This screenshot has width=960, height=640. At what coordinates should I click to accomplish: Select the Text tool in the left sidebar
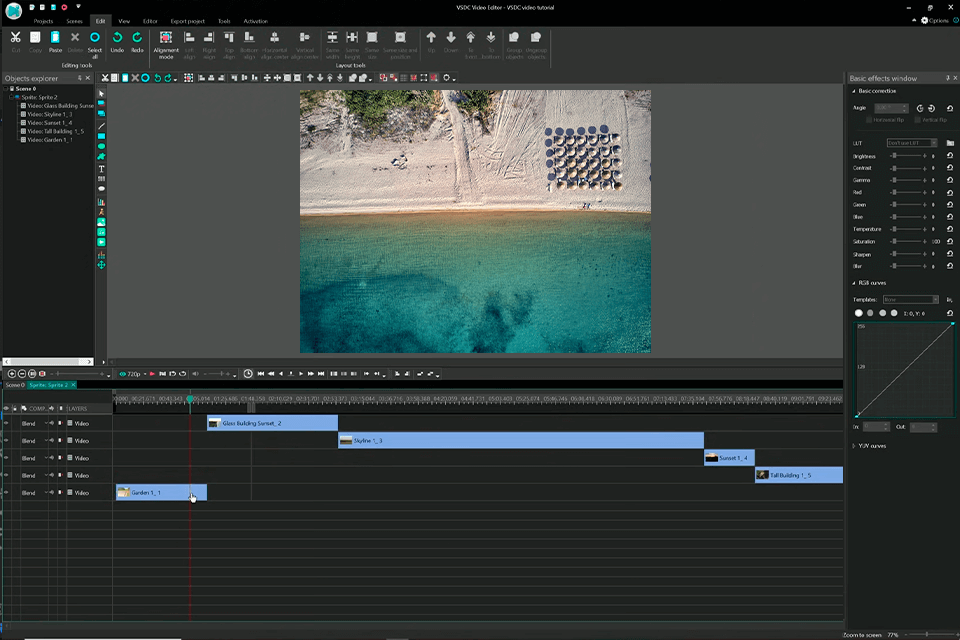coord(100,170)
